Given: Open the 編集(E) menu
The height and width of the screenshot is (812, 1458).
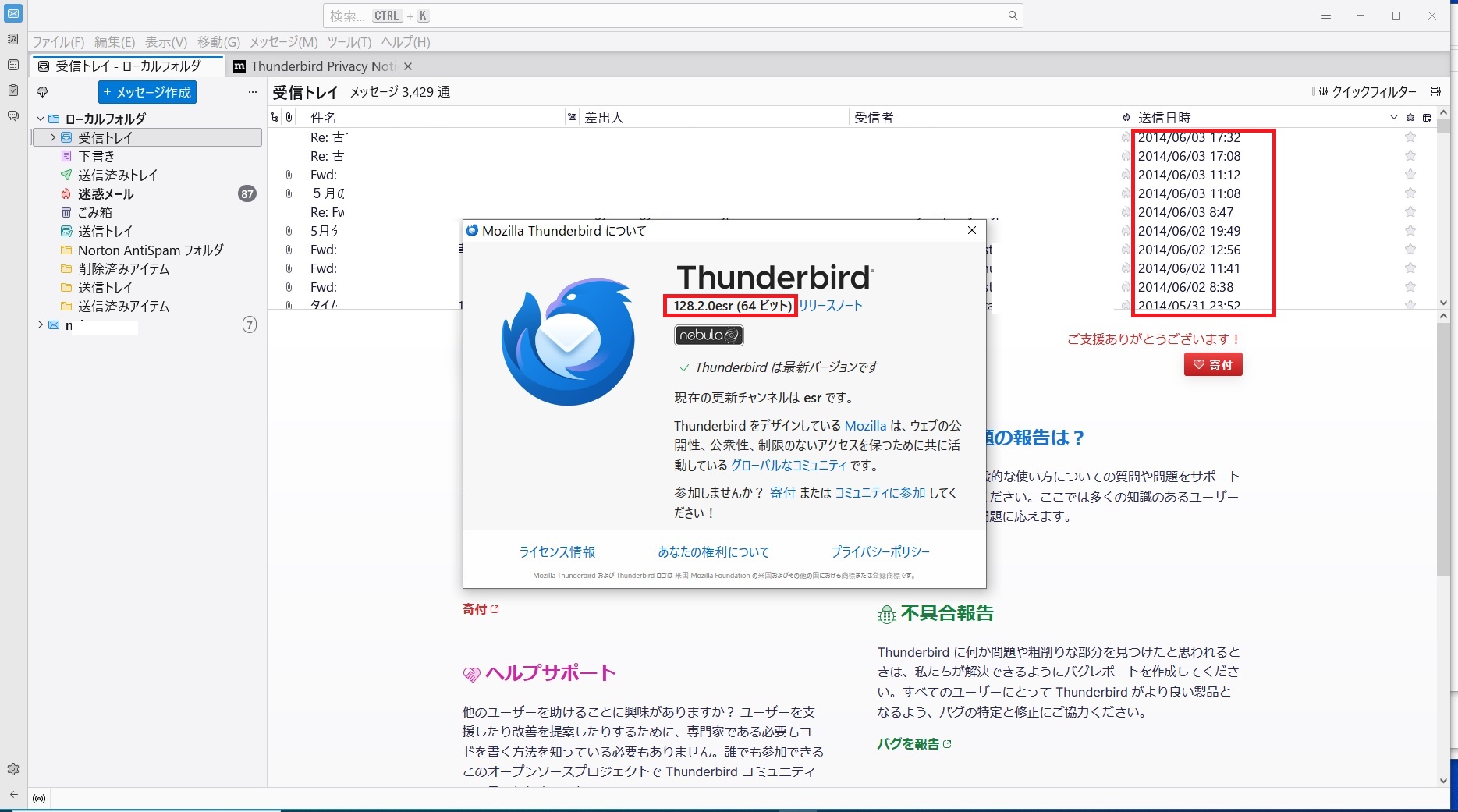Looking at the screenshot, I should [x=115, y=42].
